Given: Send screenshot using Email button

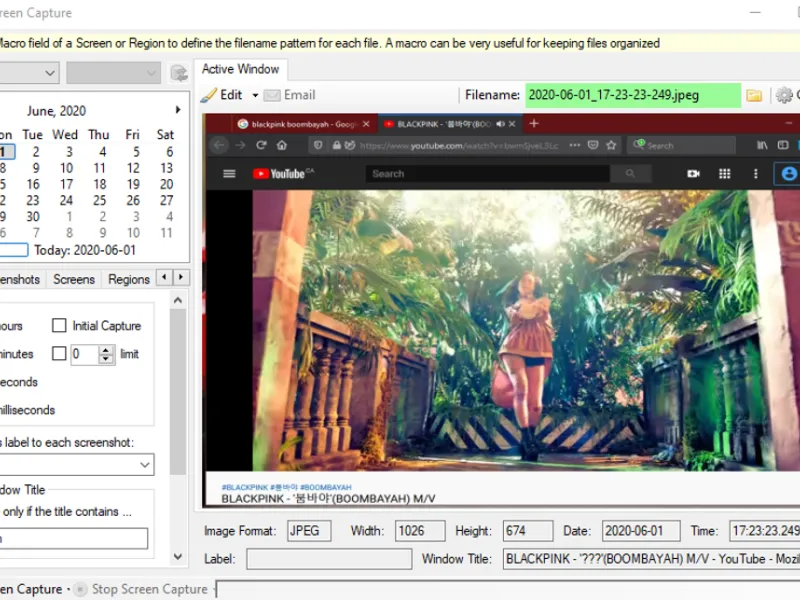Looking at the screenshot, I should [x=290, y=95].
